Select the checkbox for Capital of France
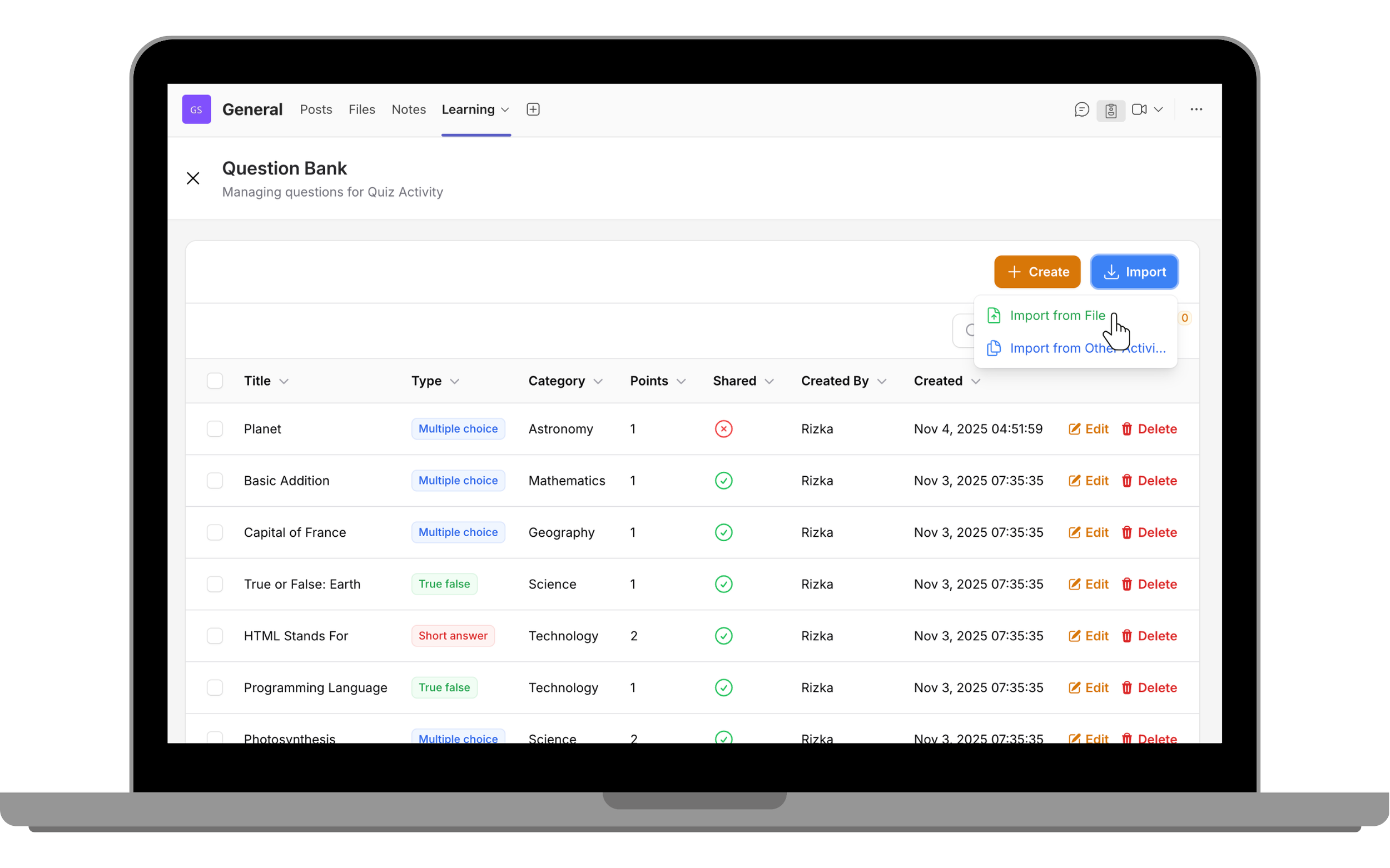The image size is (1390, 868). (215, 532)
